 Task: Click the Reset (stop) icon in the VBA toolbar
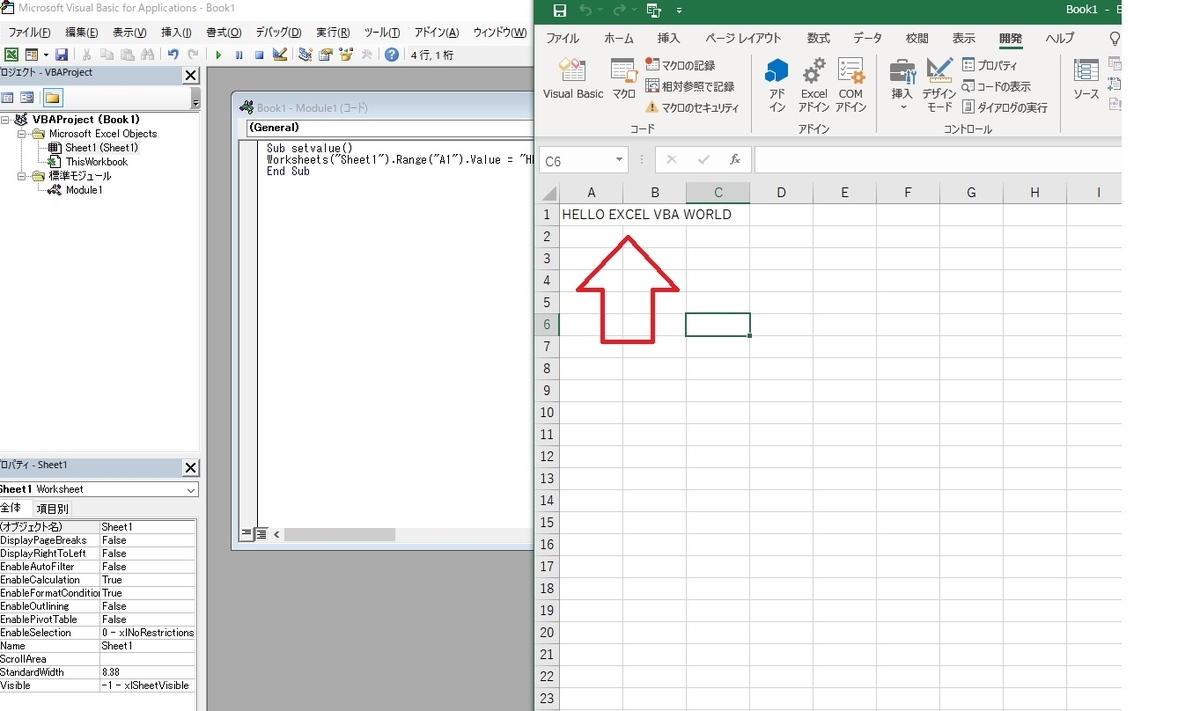coord(259,55)
